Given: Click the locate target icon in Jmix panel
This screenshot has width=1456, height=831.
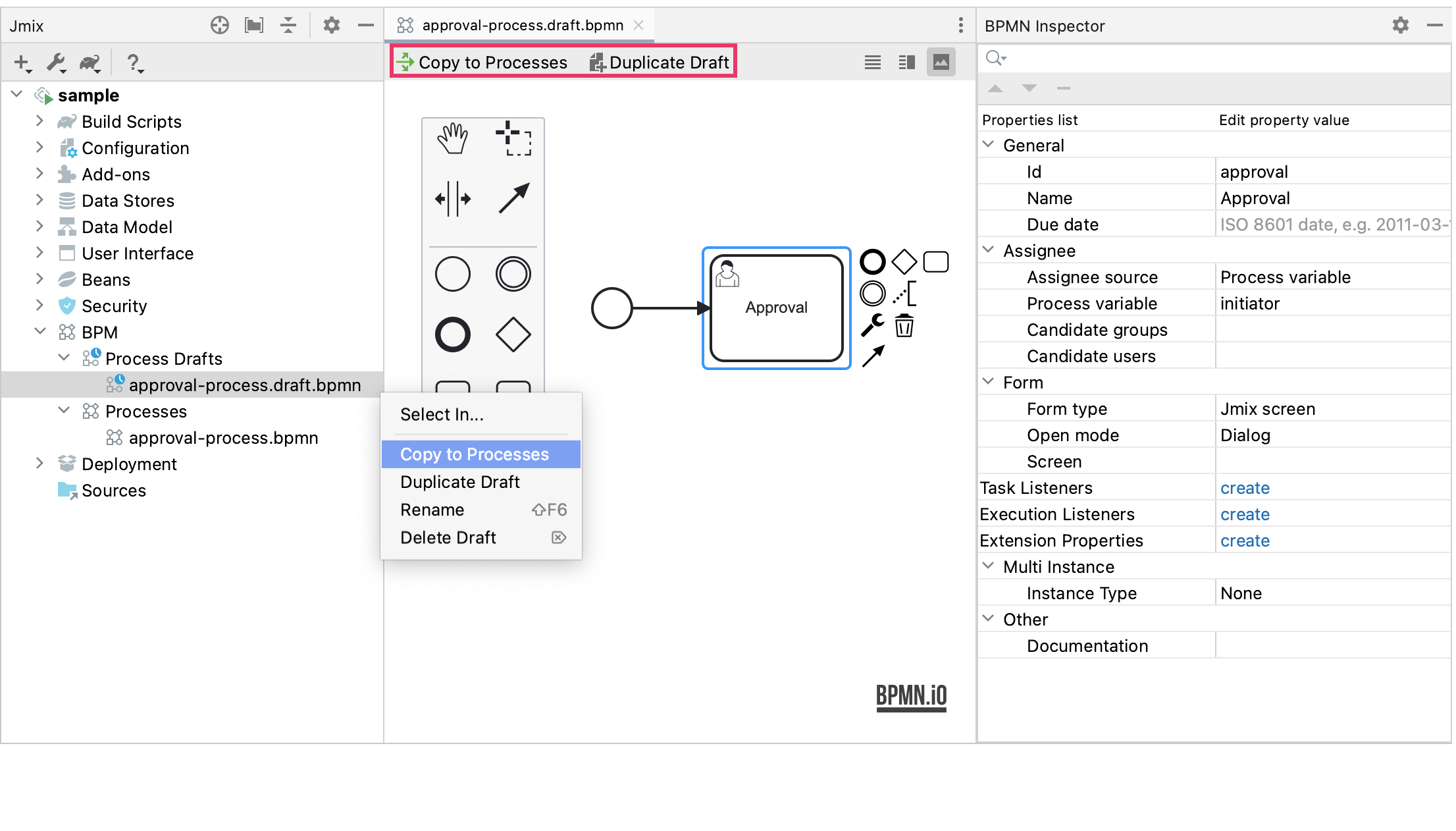Looking at the screenshot, I should [220, 25].
